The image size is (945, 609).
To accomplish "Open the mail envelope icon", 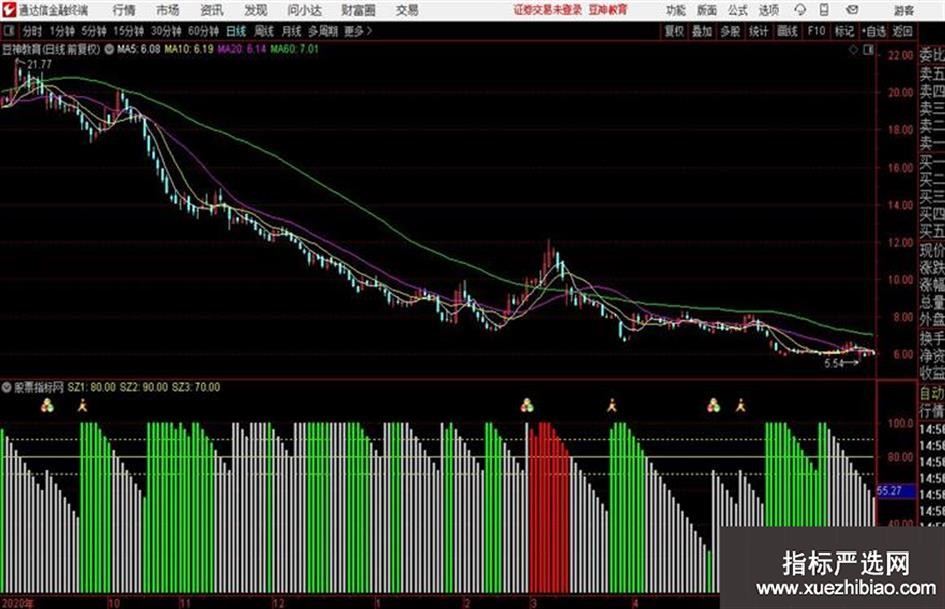I will pyautogui.click(x=852, y=10).
